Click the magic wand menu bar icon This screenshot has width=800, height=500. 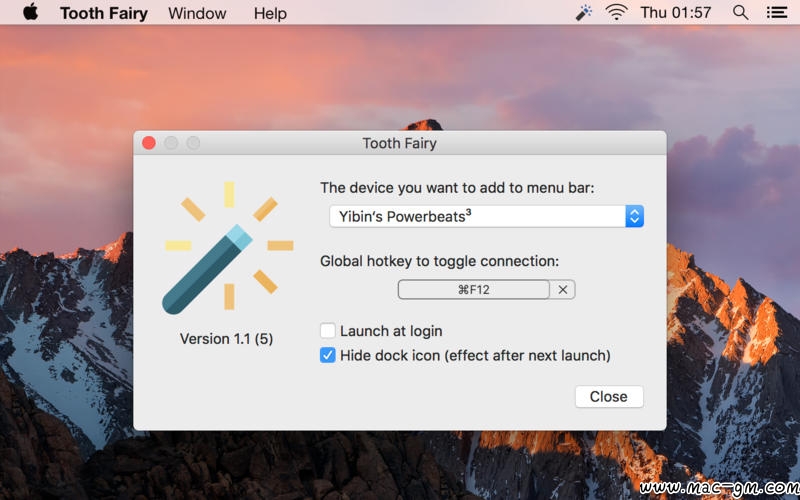pos(584,12)
